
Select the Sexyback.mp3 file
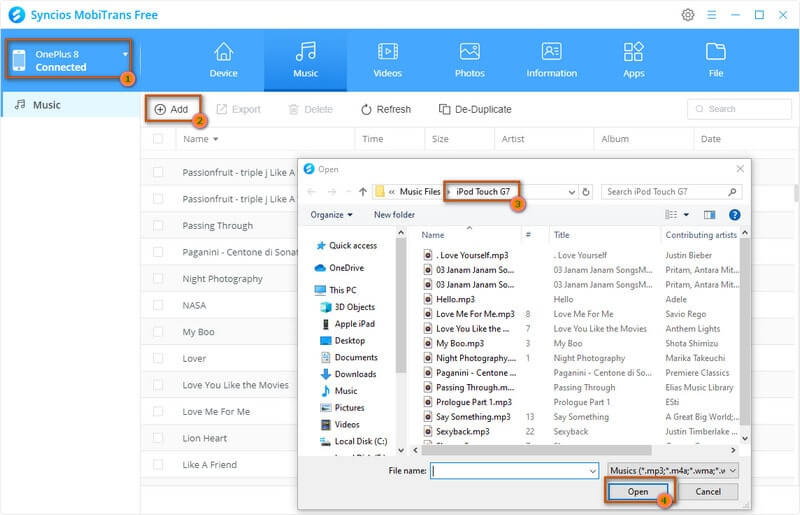(x=457, y=431)
